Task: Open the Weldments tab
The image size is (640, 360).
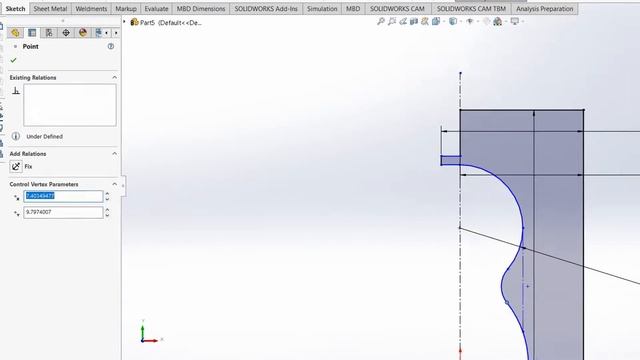Action: (x=91, y=9)
